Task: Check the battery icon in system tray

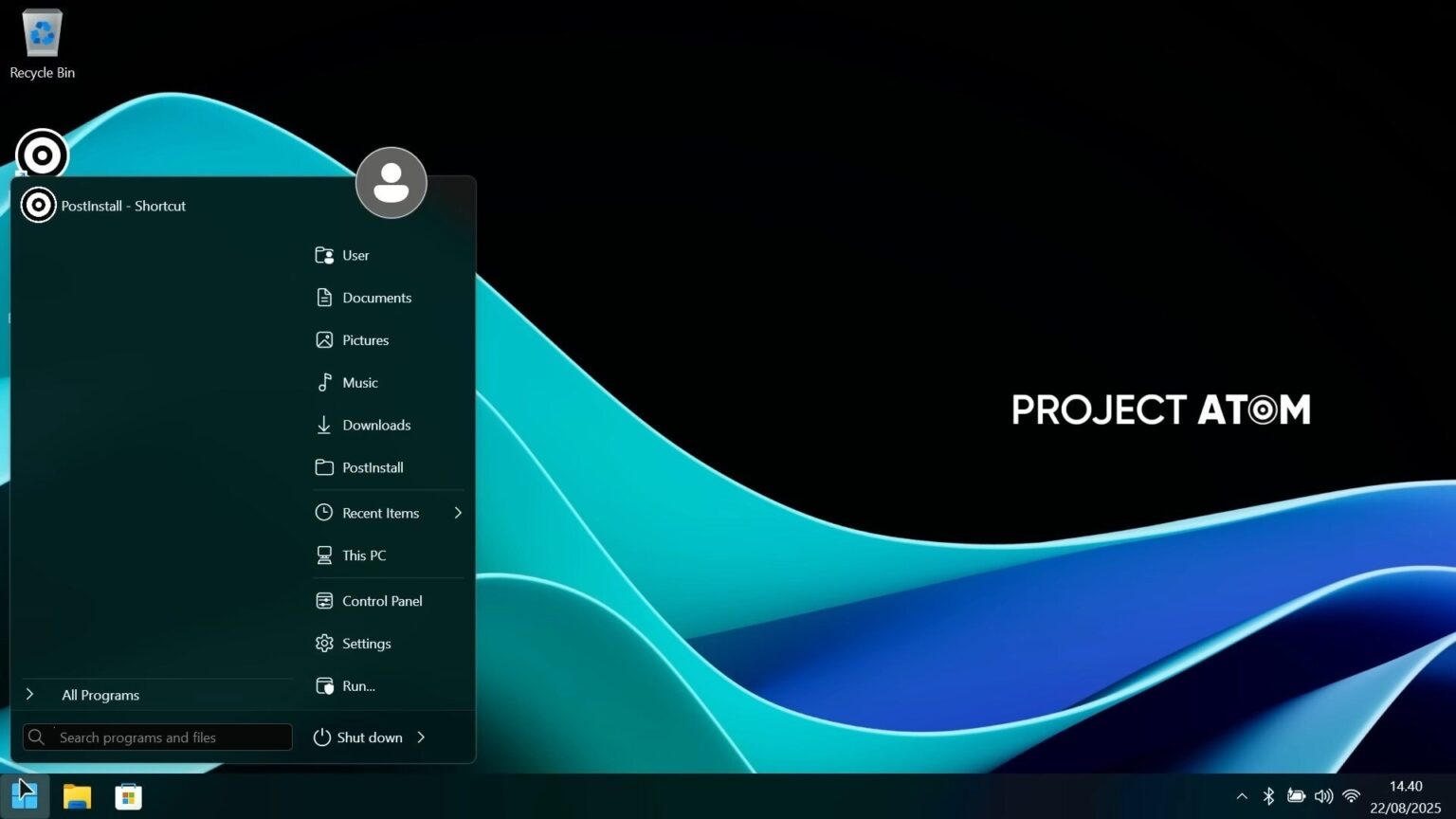Action: 1296,796
